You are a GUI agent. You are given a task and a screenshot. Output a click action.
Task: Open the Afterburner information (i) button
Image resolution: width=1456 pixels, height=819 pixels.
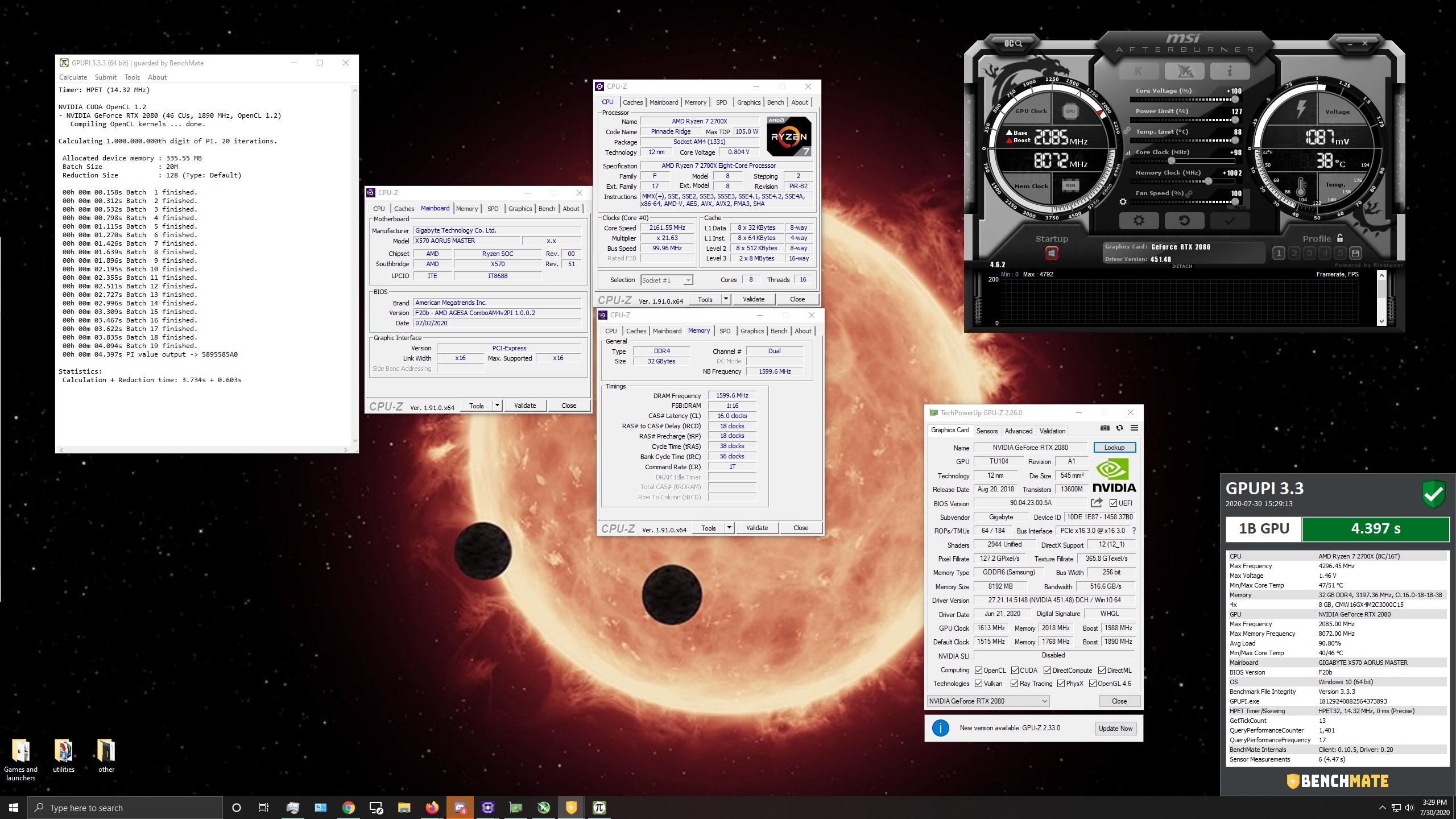tap(1230, 71)
